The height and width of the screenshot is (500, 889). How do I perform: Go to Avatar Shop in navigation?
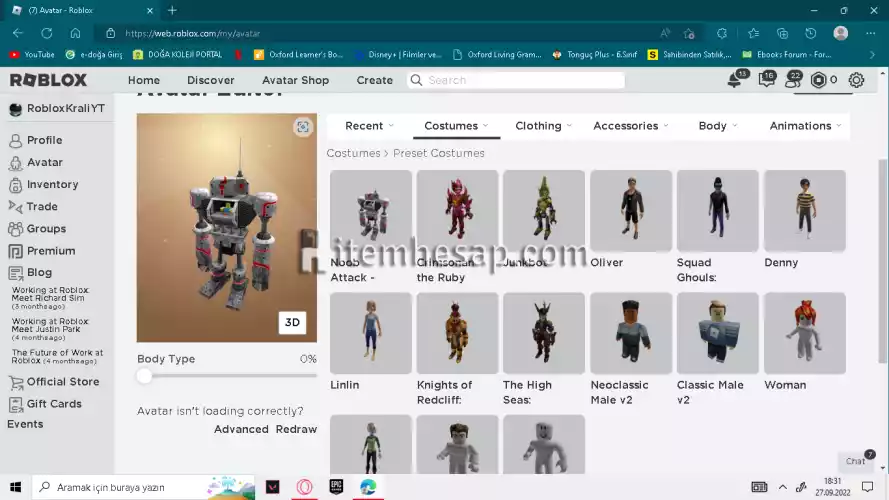295,80
